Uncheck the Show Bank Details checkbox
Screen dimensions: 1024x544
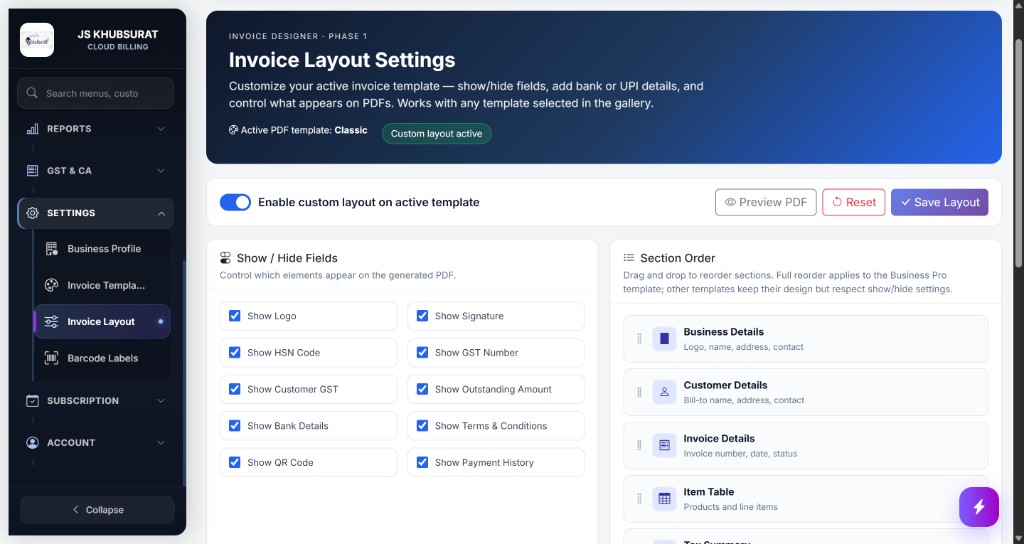[x=234, y=425]
